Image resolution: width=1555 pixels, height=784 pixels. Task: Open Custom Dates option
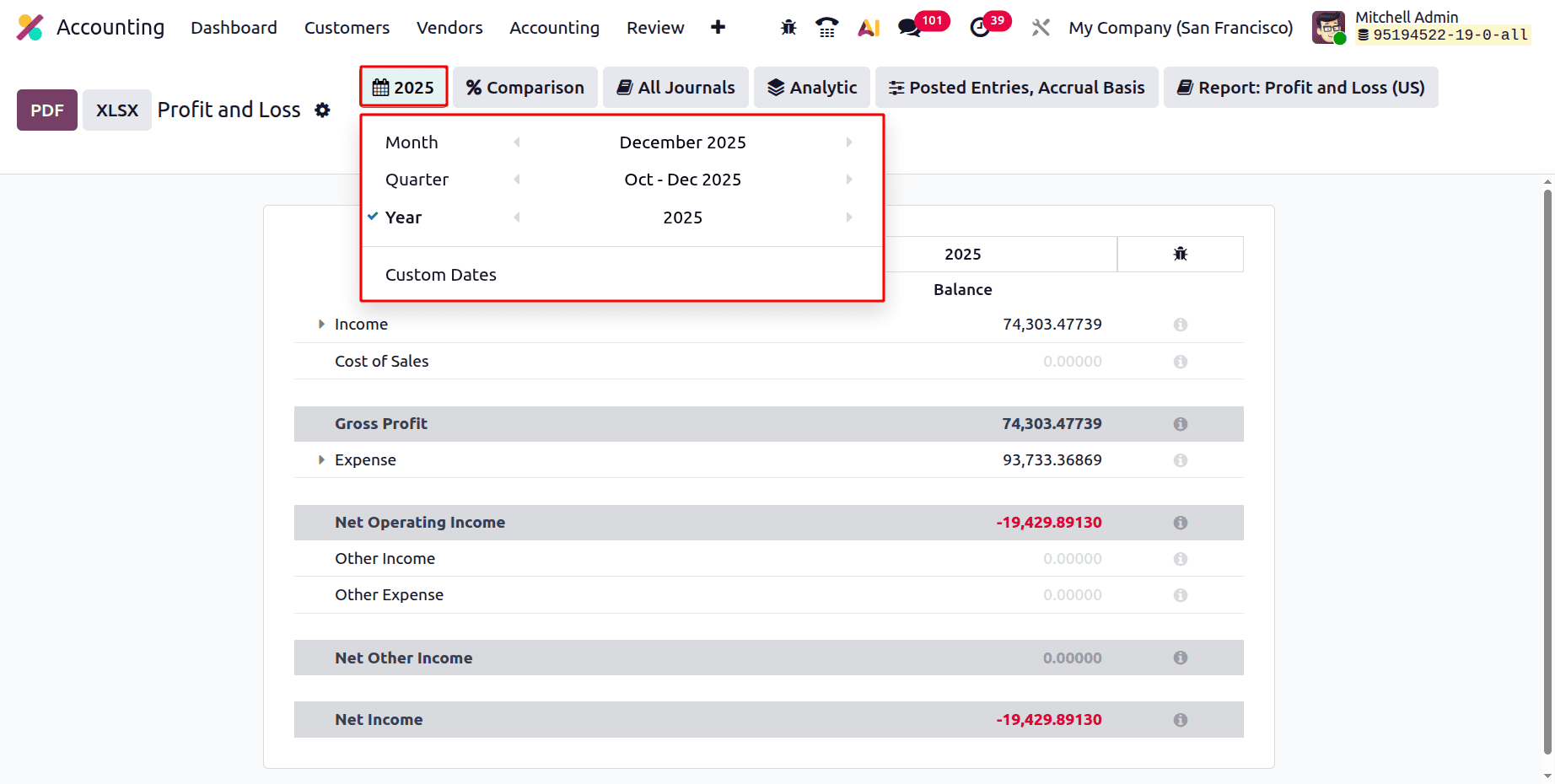click(x=441, y=274)
